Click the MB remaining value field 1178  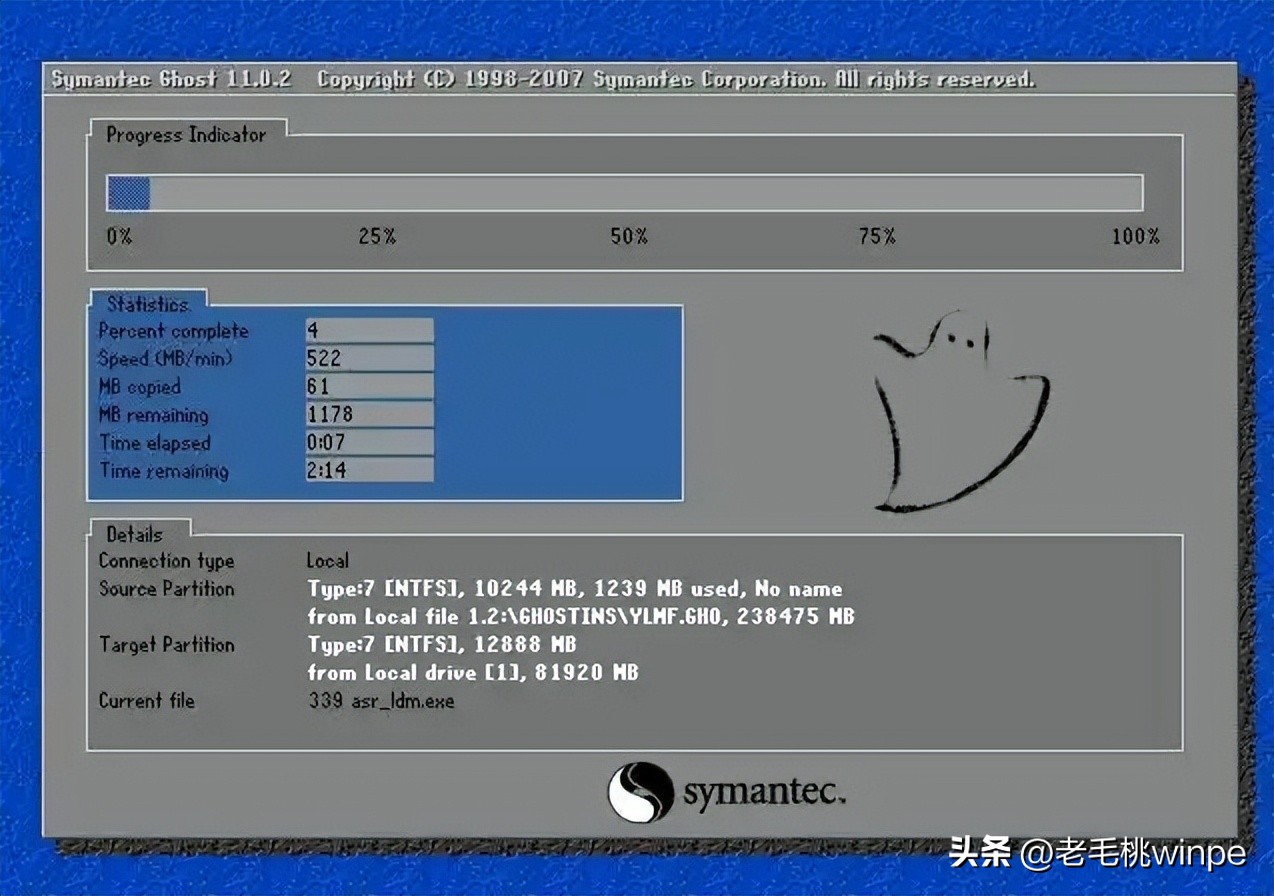tap(370, 414)
